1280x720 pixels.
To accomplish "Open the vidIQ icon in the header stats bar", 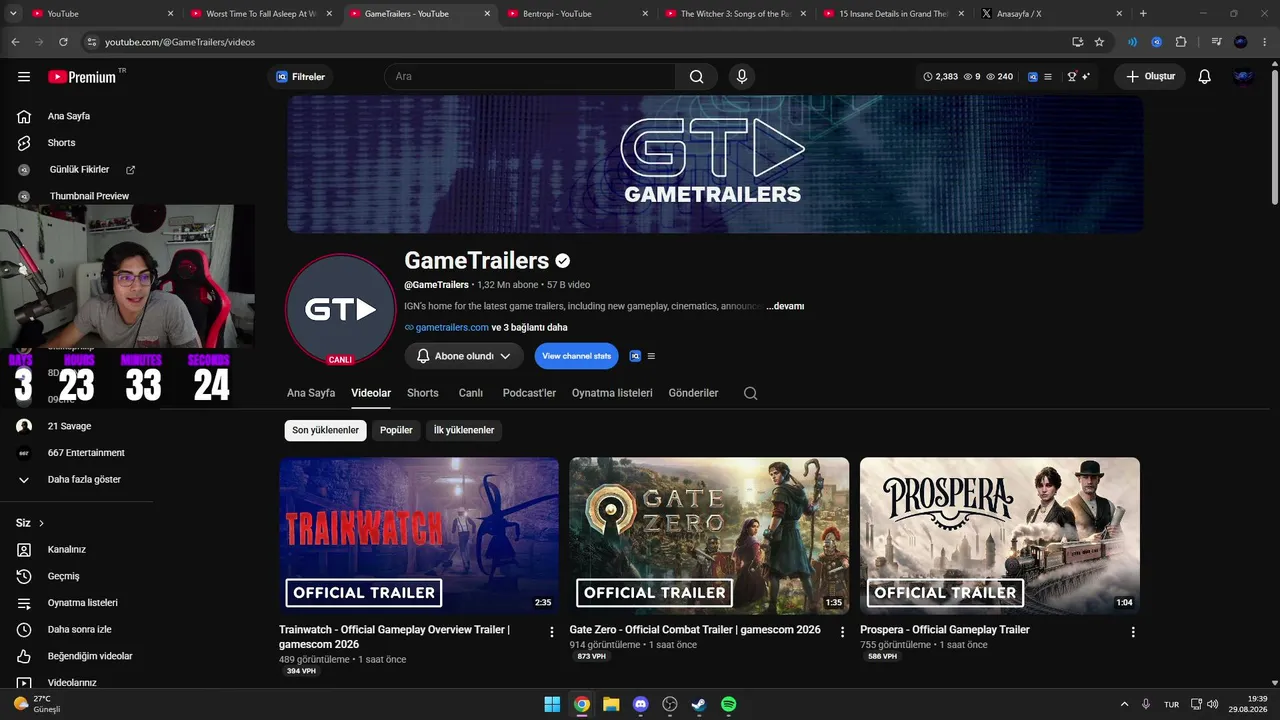I will (1033, 77).
